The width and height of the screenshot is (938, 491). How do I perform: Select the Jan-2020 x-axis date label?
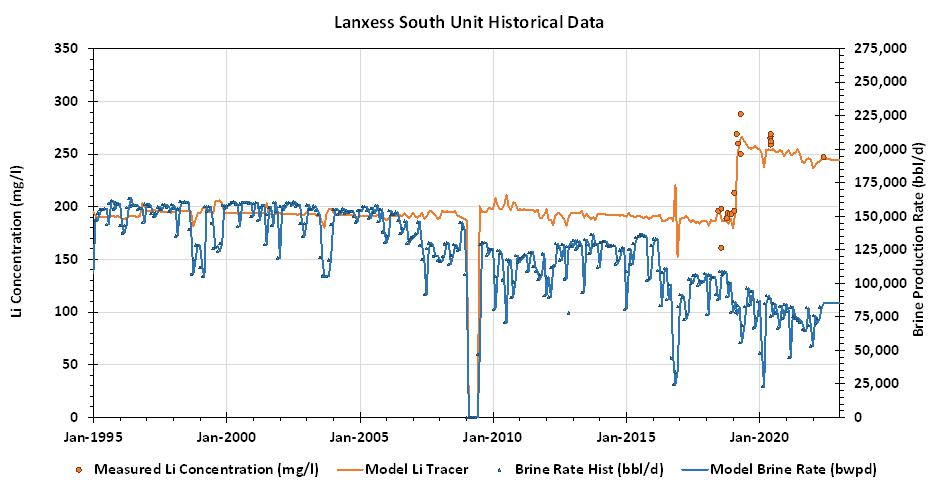pyautogui.click(x=759, y=436)
